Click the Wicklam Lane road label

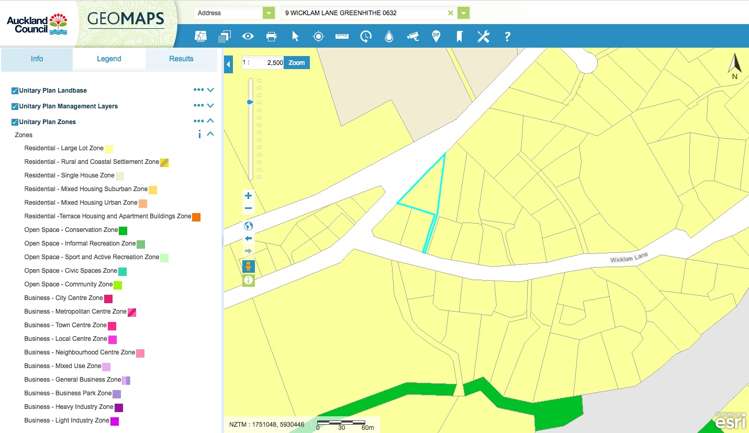(x=629, y=258)
